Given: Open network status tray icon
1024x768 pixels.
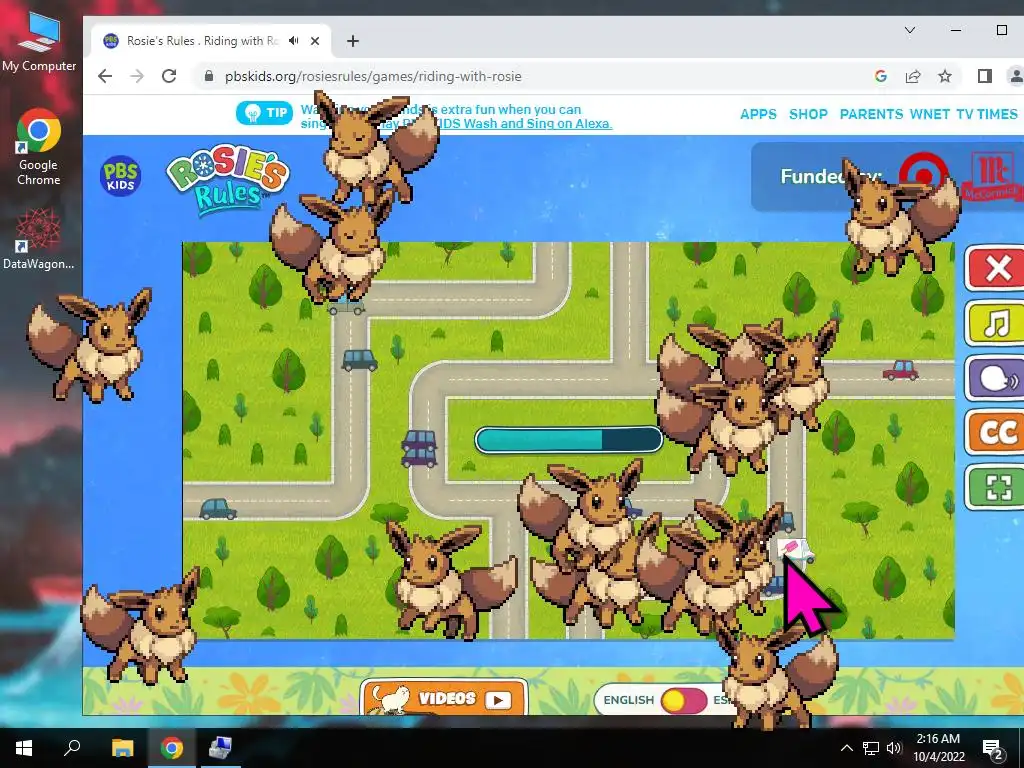Looking at the screenshot, I should [x=871, y=748].
